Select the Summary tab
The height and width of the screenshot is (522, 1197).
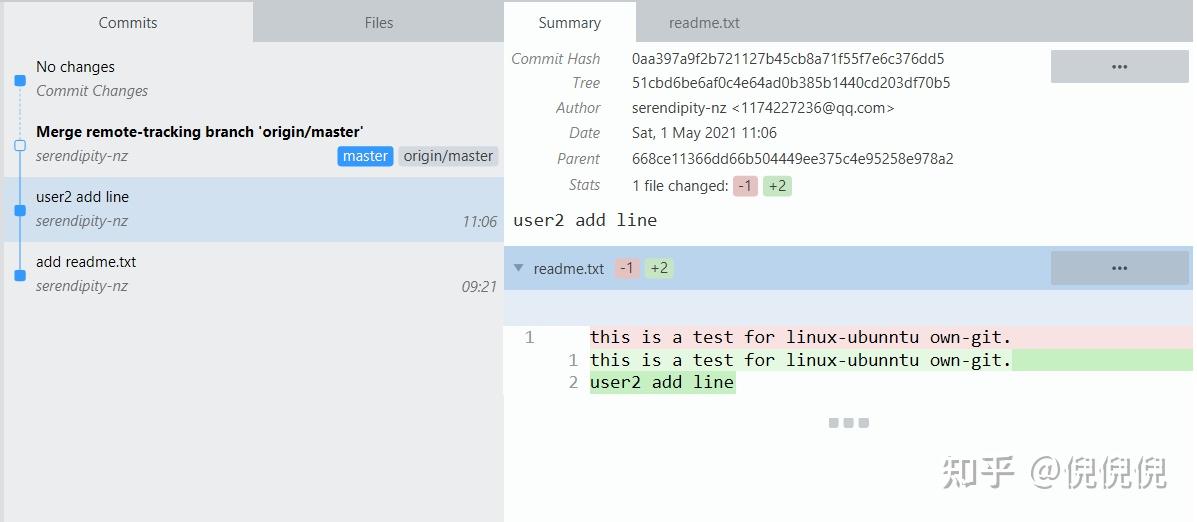pos(569,22)
